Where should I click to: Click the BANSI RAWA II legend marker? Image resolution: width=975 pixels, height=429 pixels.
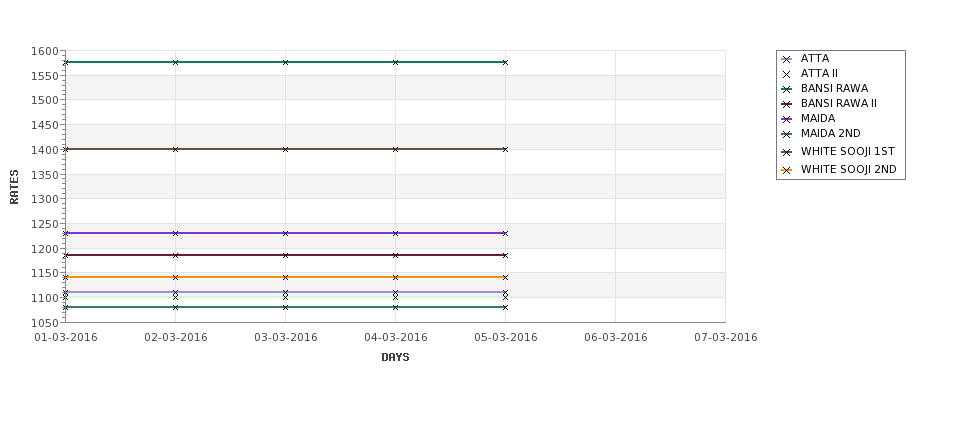786,104
